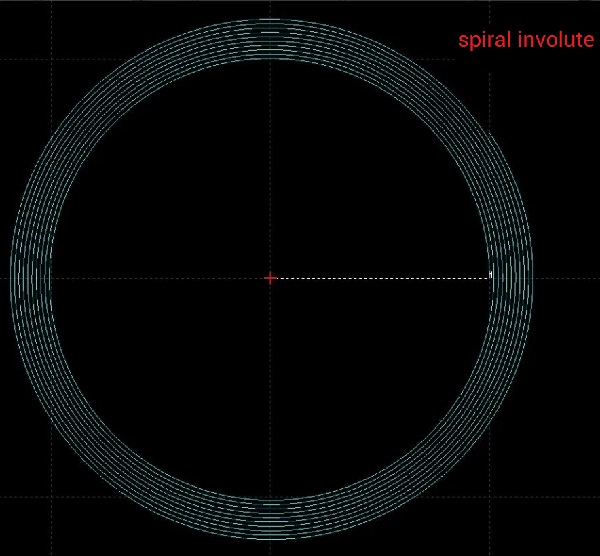This screenshot has width=600, height=556.
Task: Click the upper-left grid intersection outside the spiral
Action: pyautogui.click(x=51, y=59)
